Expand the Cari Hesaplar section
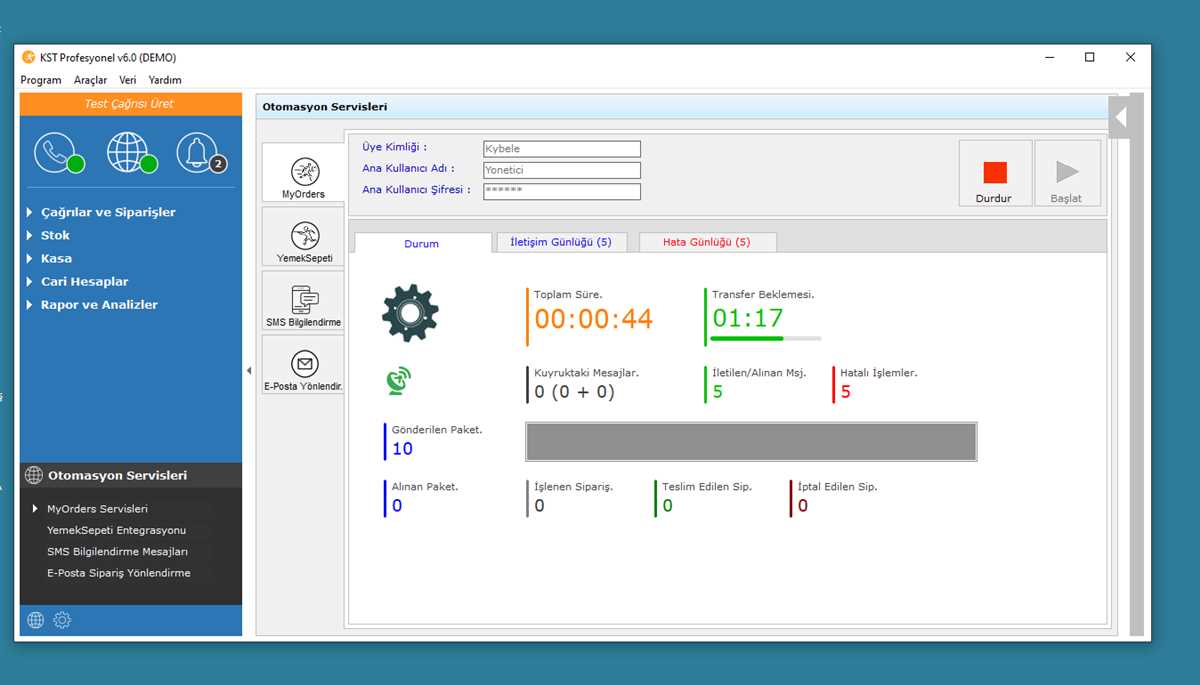1200x685 pixels. (84, 281)
